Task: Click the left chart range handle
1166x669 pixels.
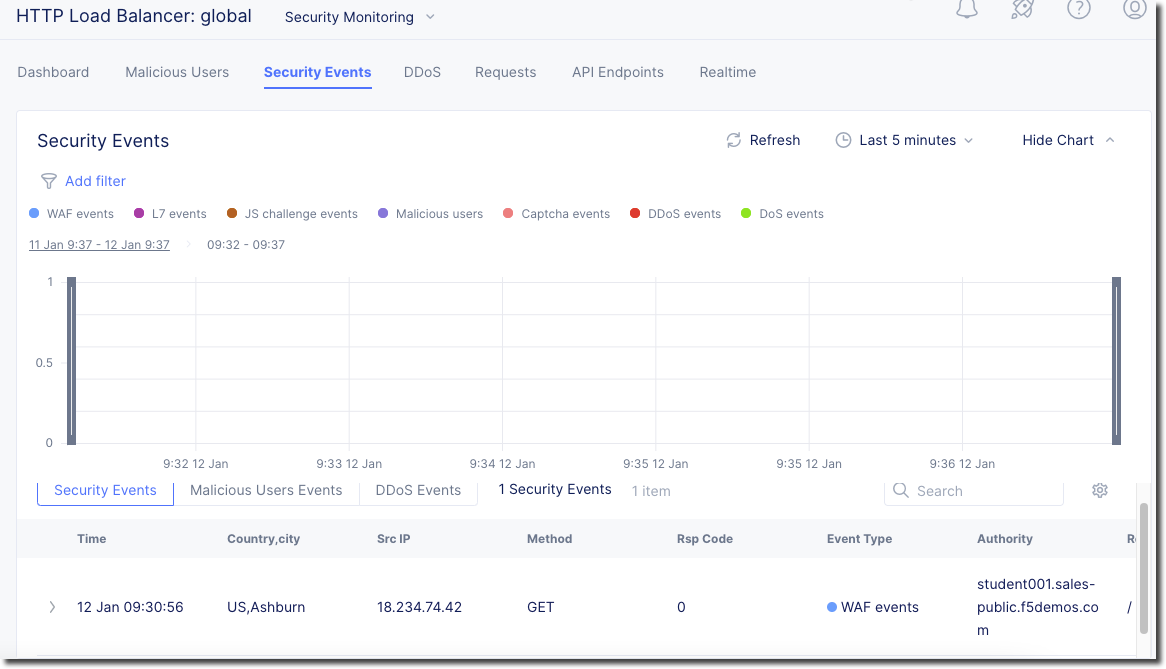Action: pos(71,362)
